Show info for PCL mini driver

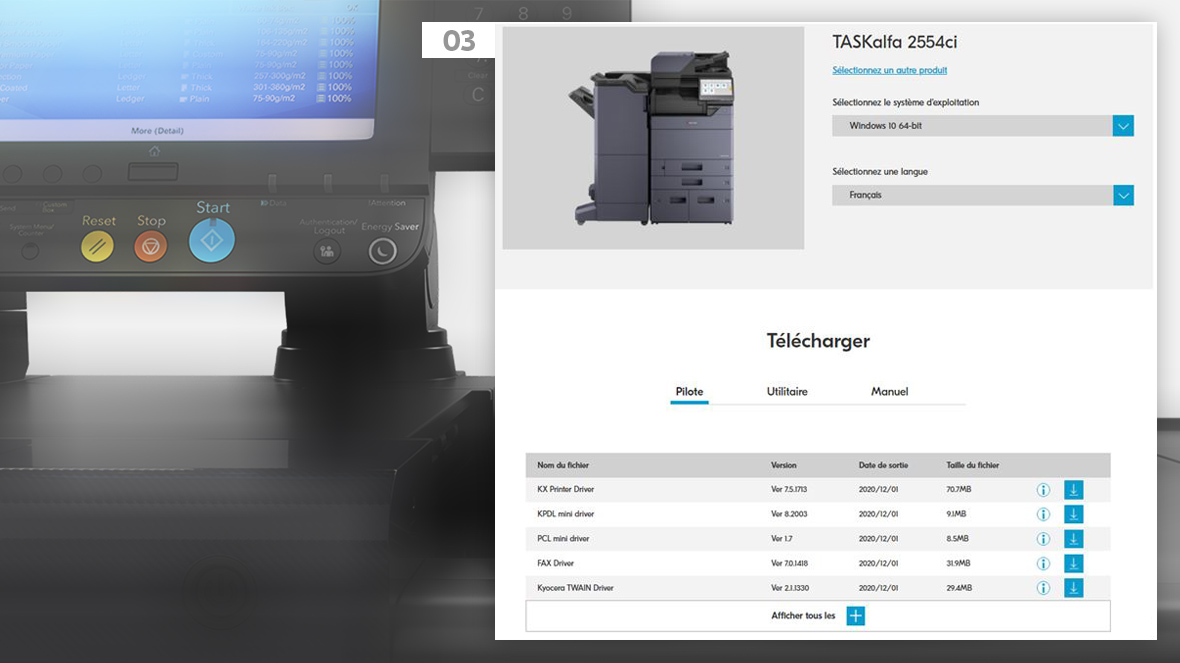pos(1043,539)
